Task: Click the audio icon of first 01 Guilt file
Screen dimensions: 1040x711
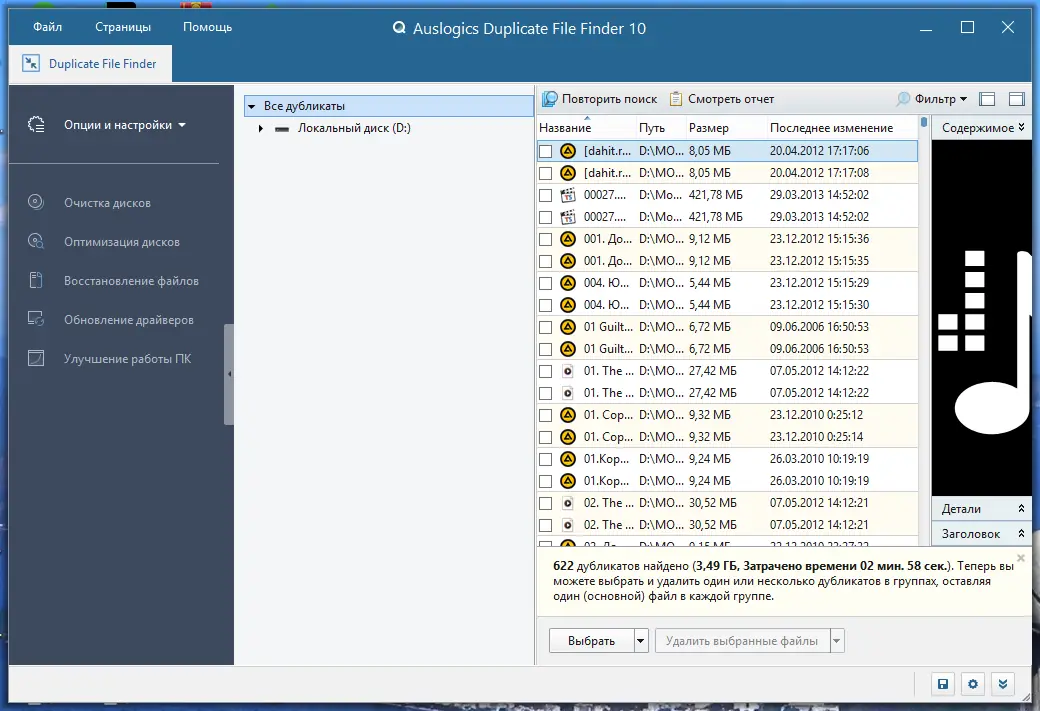Action: pyautogui.click(x=568, y=327)
